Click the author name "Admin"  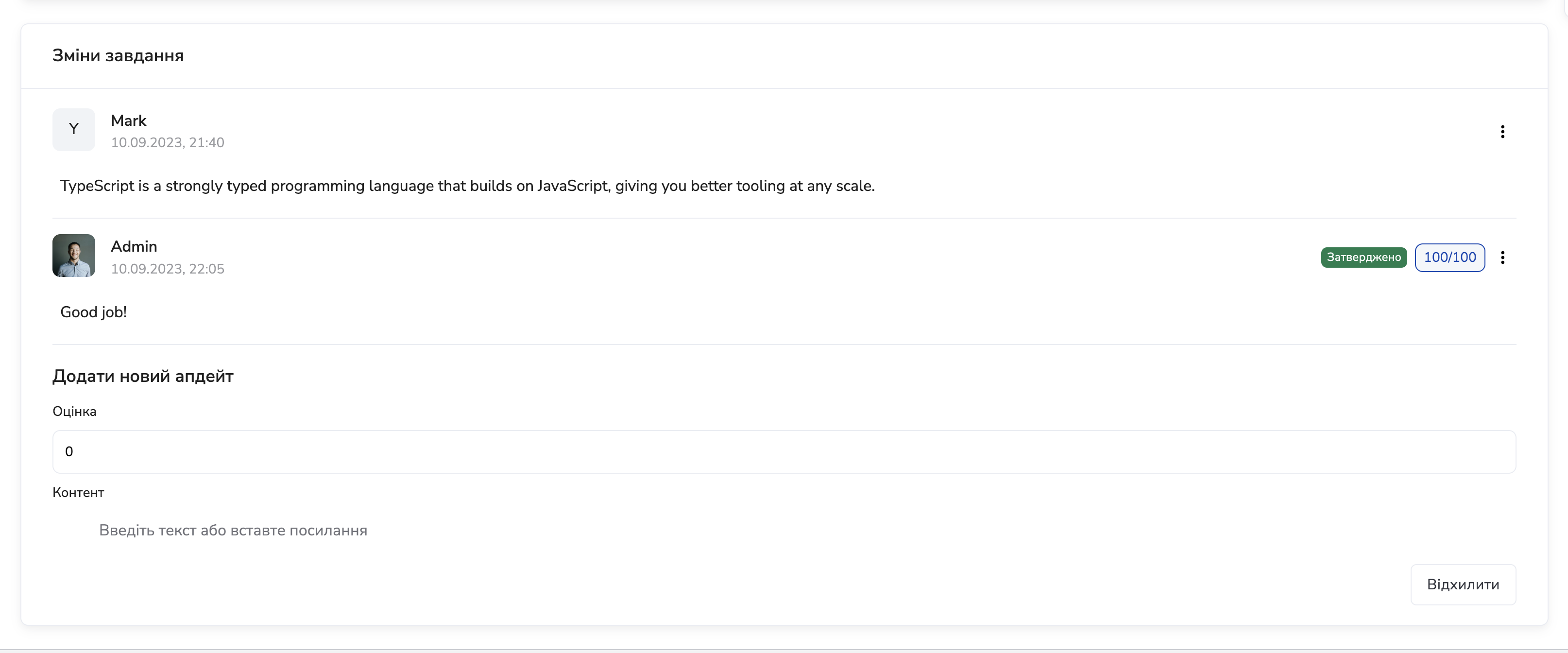coord(134,246)
